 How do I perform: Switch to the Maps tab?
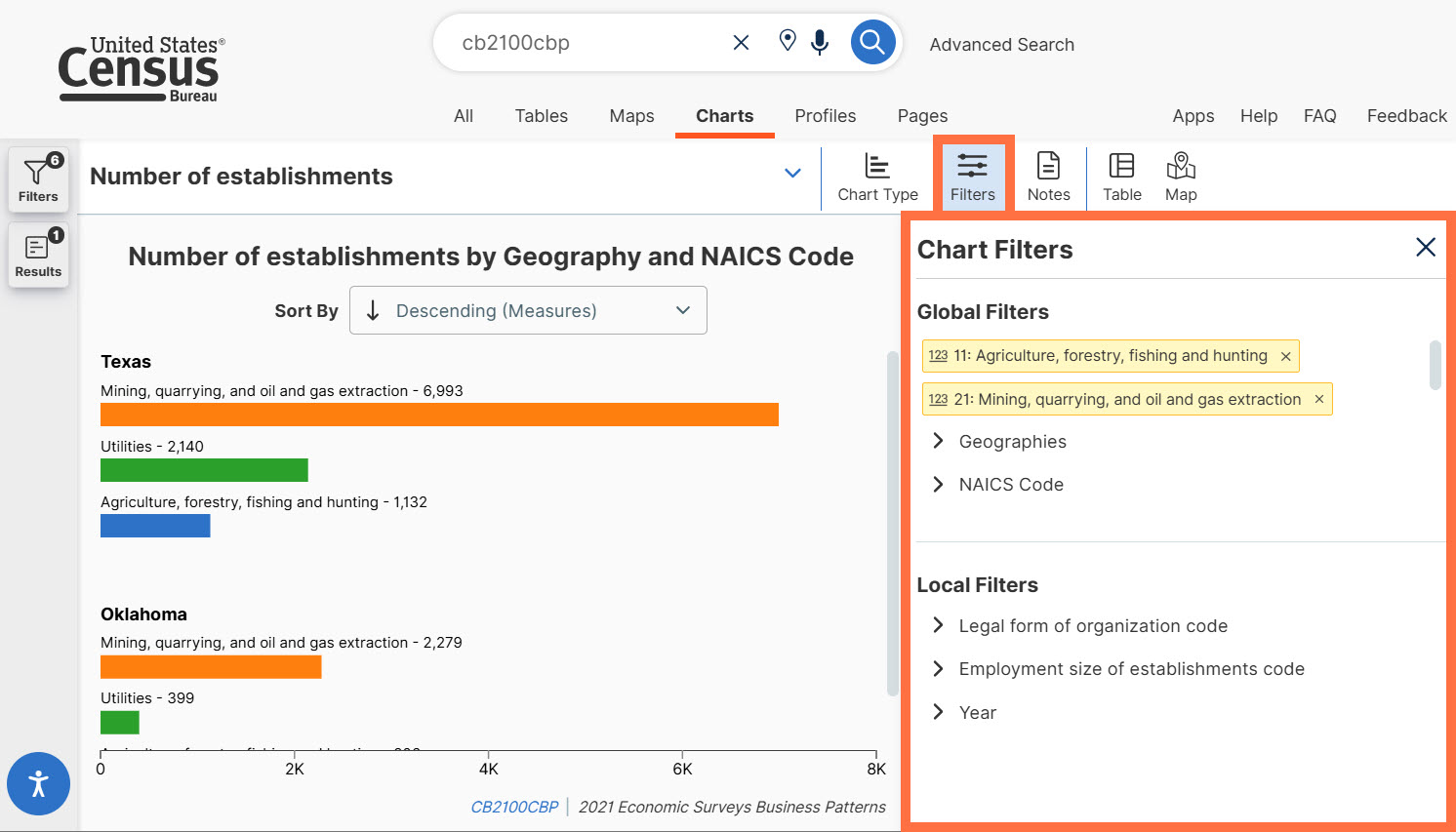pyautogui.click(x=631, y=116)
